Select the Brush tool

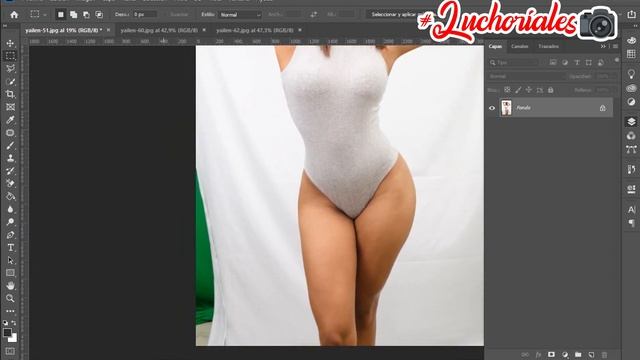[10, 145]
